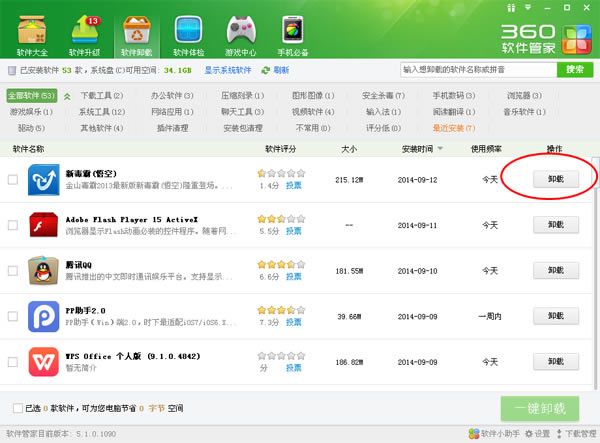
Task: Click 卸载 button for PP助手2.0
Action: (x=556, y=316)
